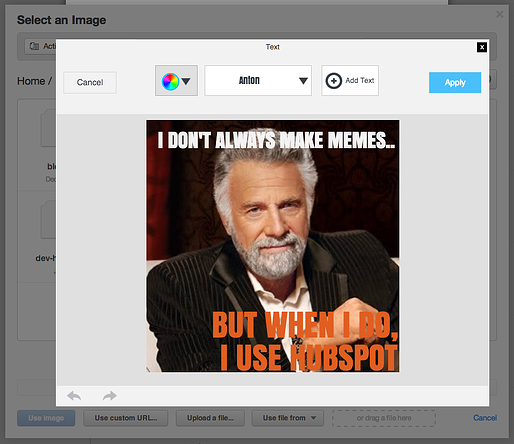
Task: Close the Select an Image dialog
Action: point(499,14)
